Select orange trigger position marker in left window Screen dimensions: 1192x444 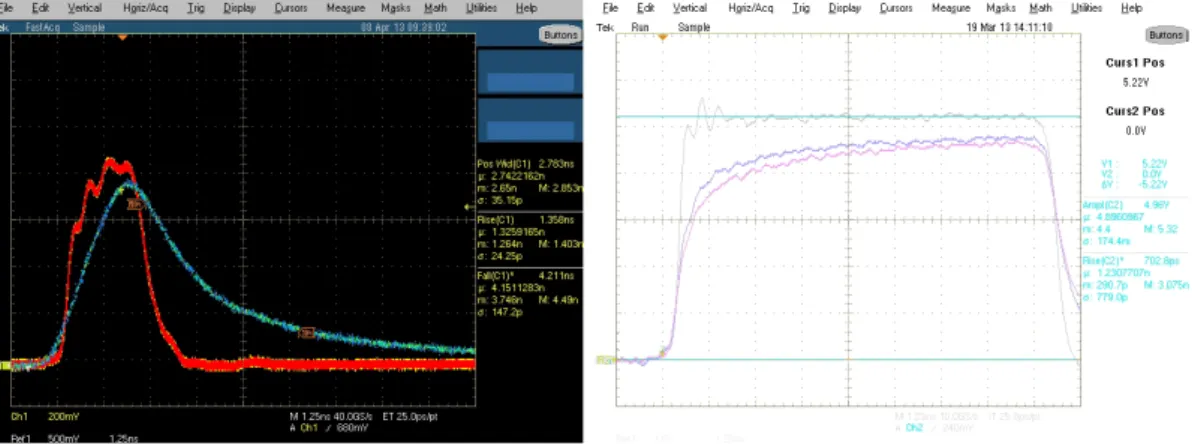(x=122, y=36)
